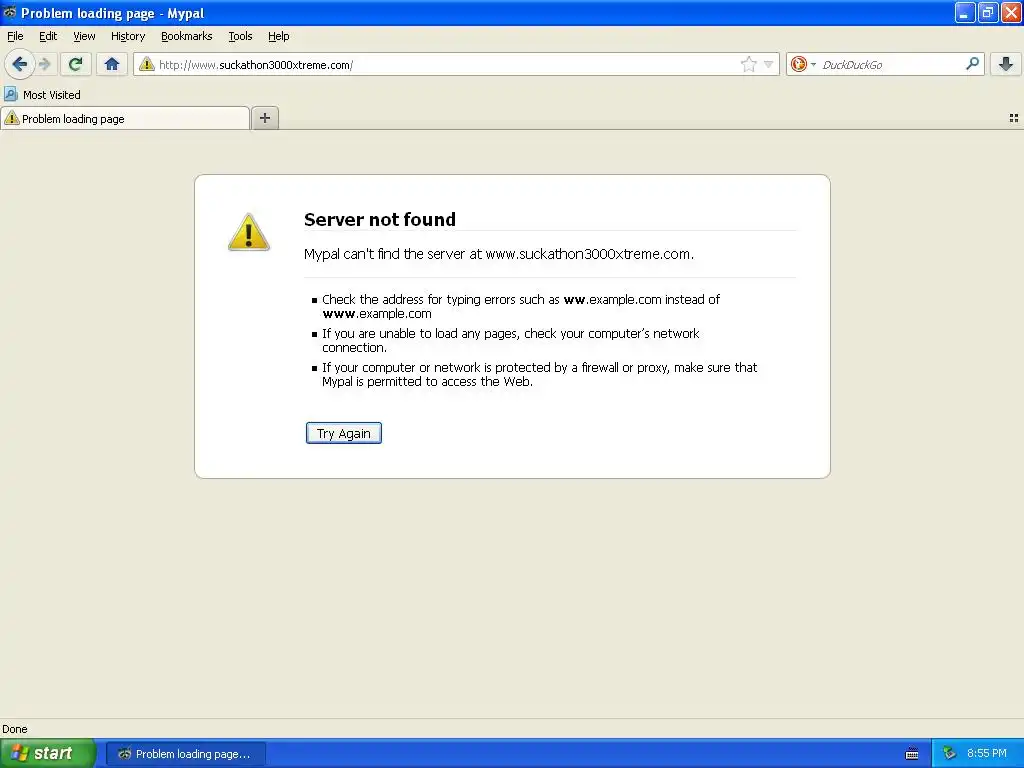1024x768 pixels.
Task: Click the network tray icon near clock
Action: click(x=949, y=754)
